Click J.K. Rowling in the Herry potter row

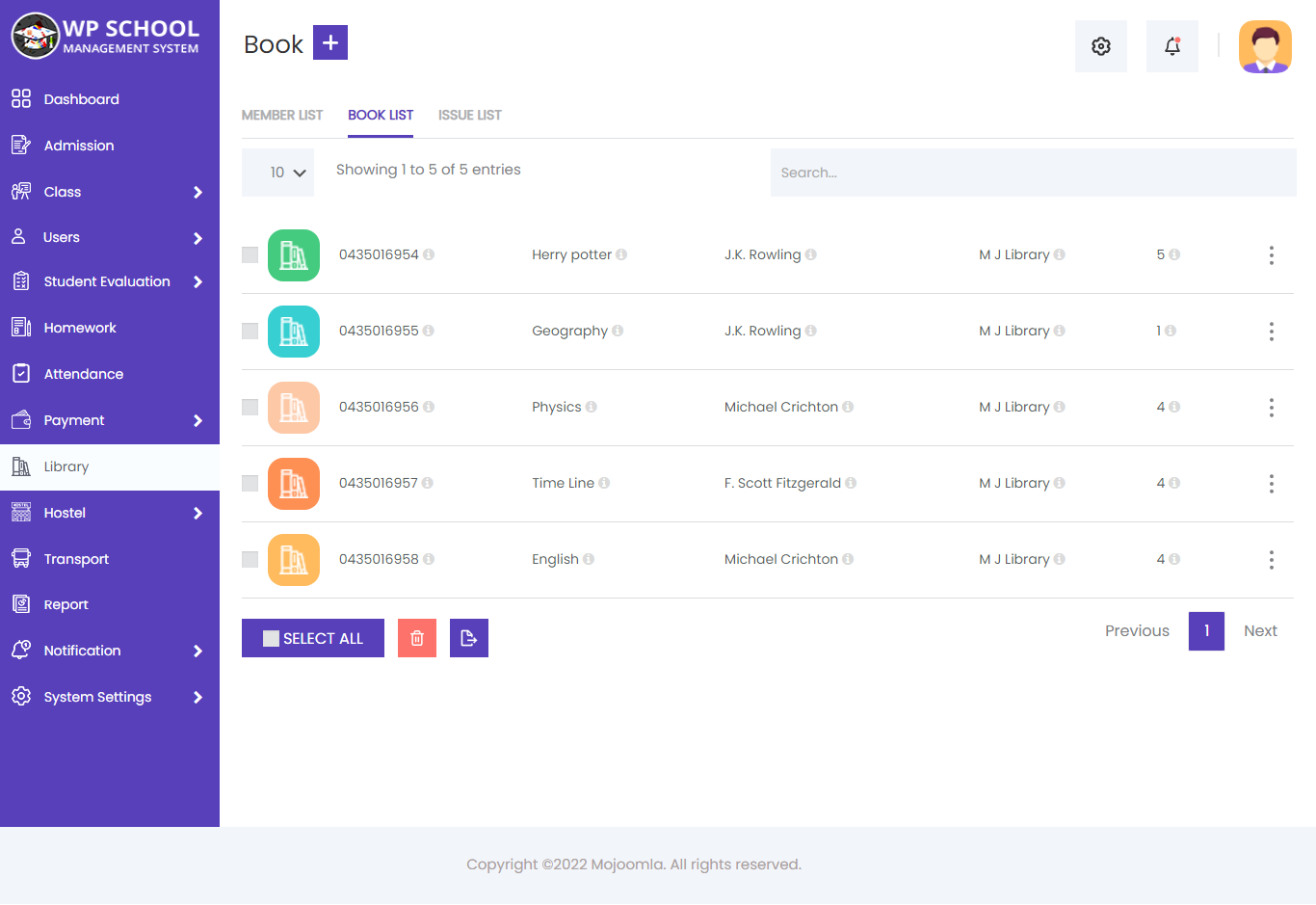tap(763, 254)
